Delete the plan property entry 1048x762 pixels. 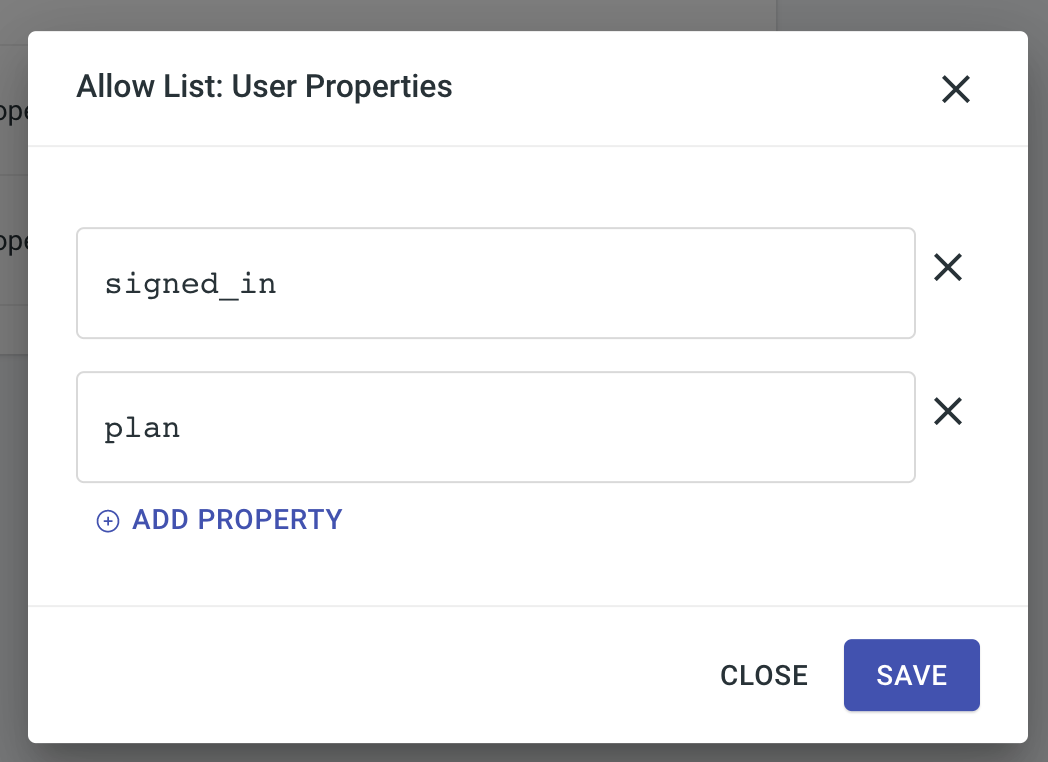[948, 411]
